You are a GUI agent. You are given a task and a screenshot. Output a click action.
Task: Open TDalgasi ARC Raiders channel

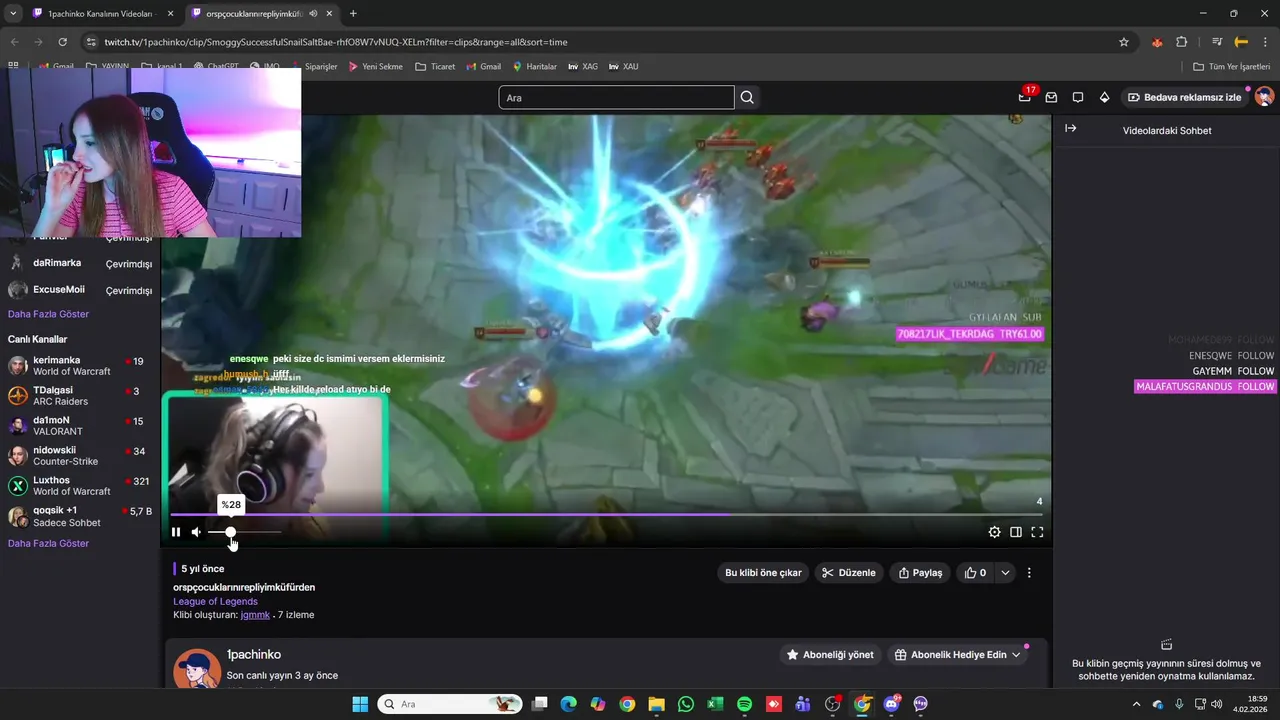coord(80,396)
